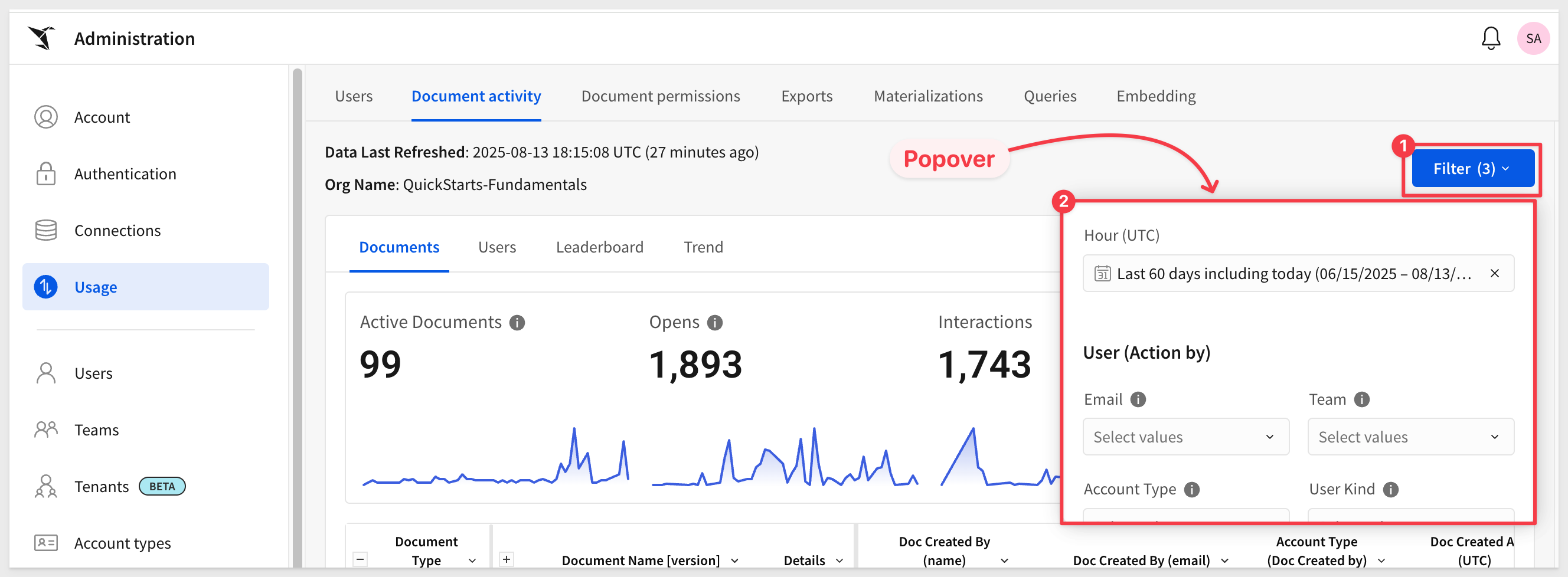Image resolution: width=1568 pixels, height=577 pixels.
Task: Click the Users person icon in sidebar
Action: coord(45,373)
